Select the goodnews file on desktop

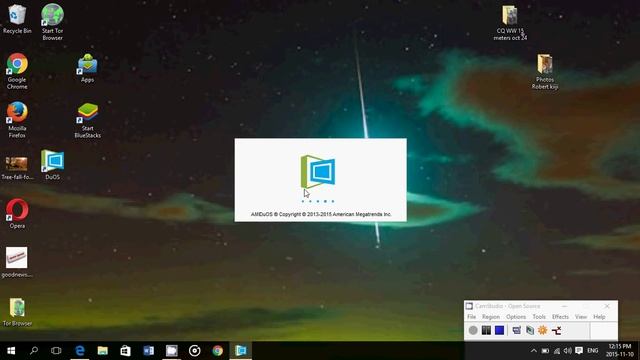17,262
